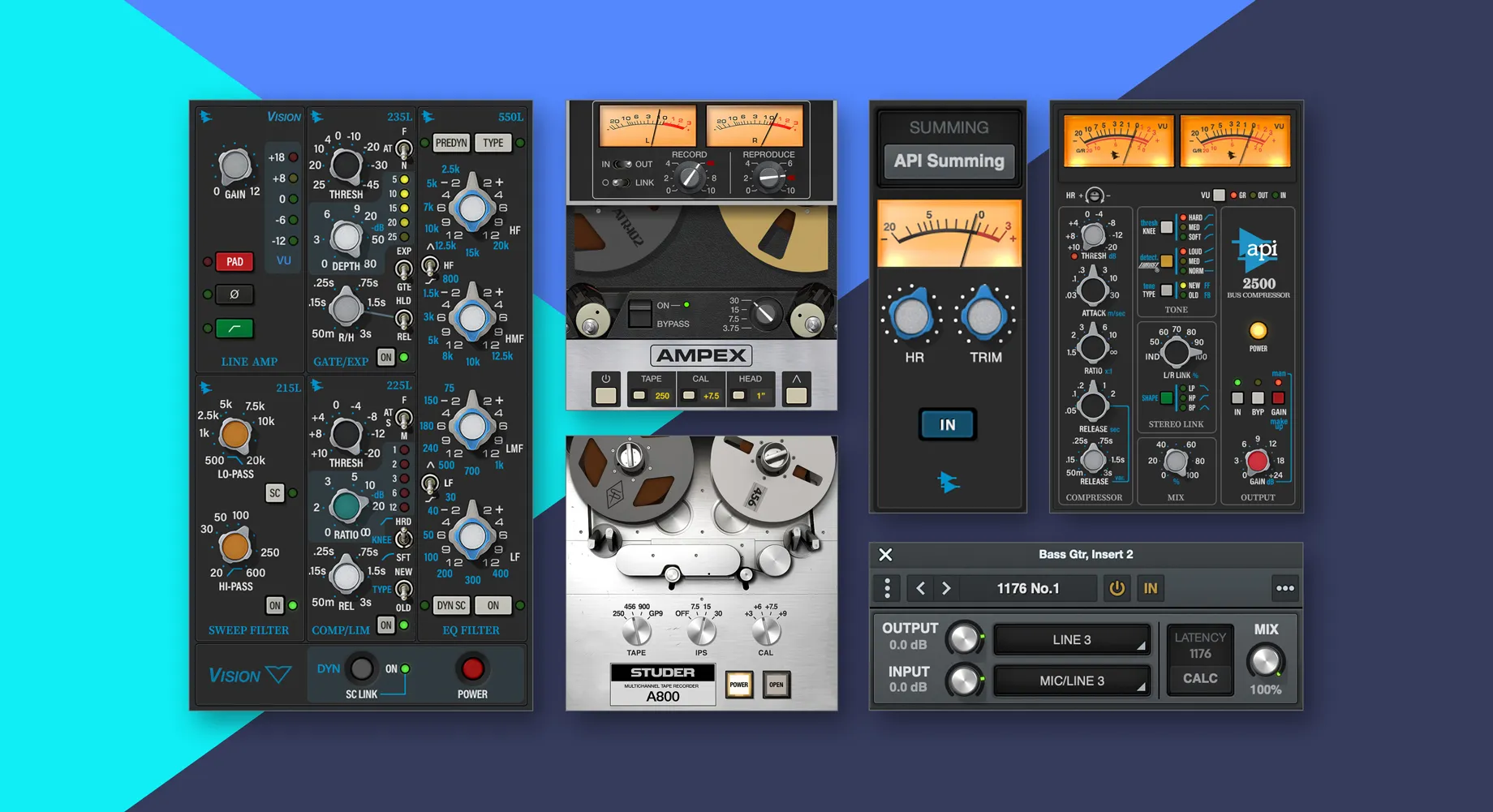Screen dimensions: 1493x812
Task: Click the MIX knob in insert window
Action: pos(1265,661)
